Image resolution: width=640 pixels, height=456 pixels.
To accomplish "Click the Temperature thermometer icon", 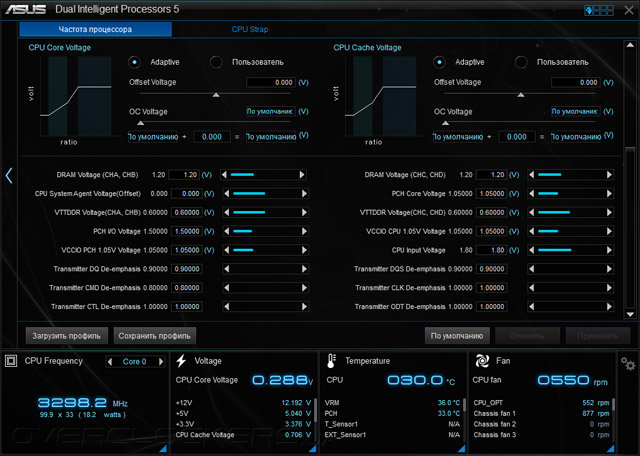I will click(x=331, y=361).
